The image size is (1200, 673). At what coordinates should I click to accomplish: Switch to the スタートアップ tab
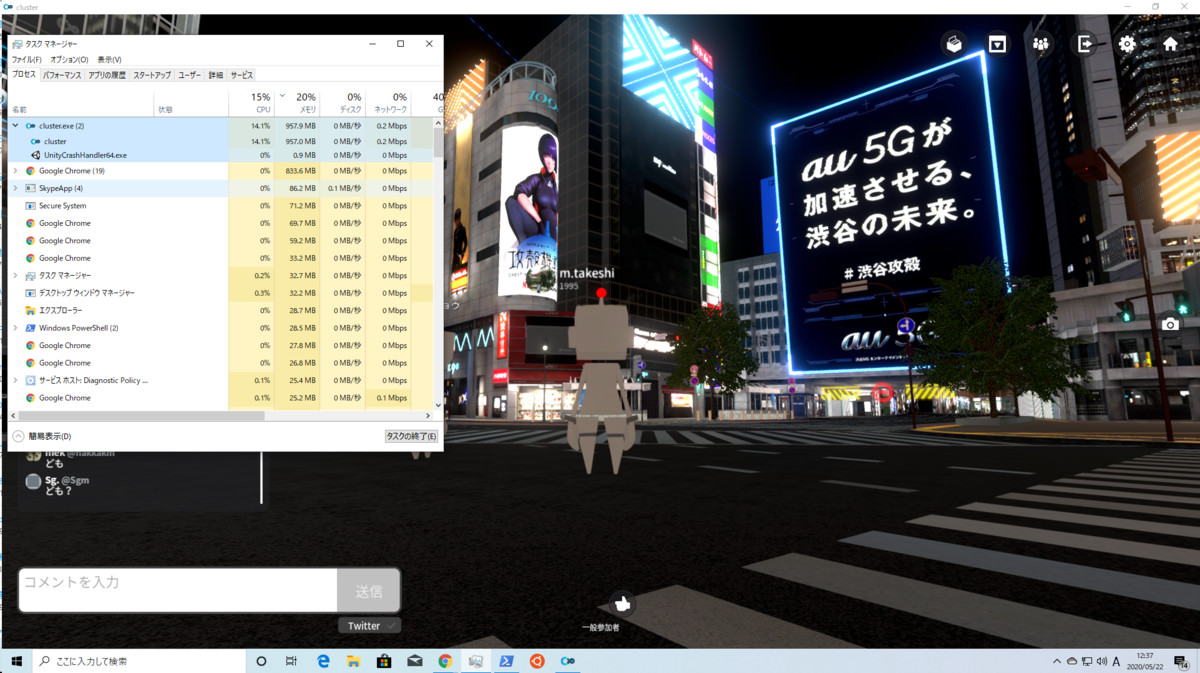click(152, 75)
